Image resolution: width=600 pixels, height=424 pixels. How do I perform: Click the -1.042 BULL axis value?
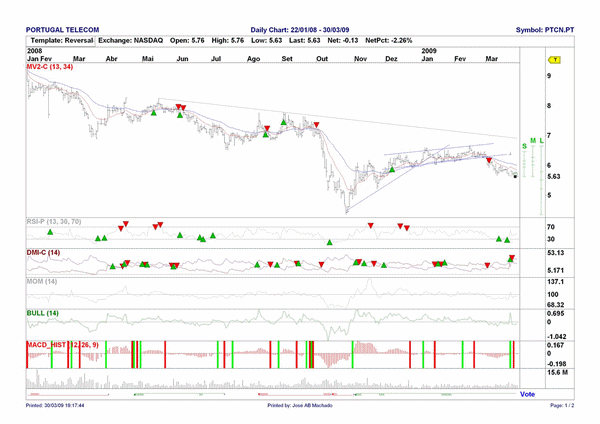click(557, 337)
